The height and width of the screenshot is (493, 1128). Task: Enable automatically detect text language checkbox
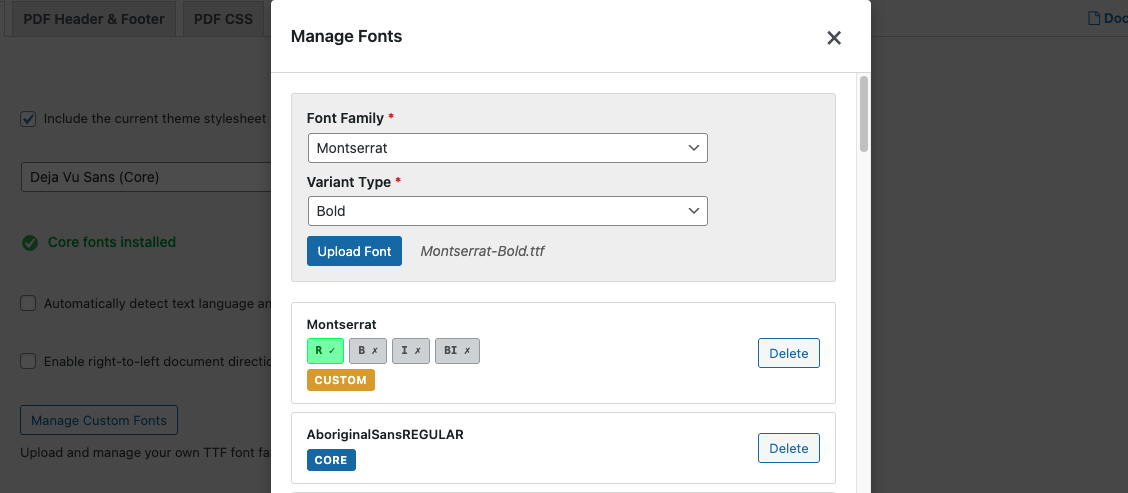[x=28, y=303]
